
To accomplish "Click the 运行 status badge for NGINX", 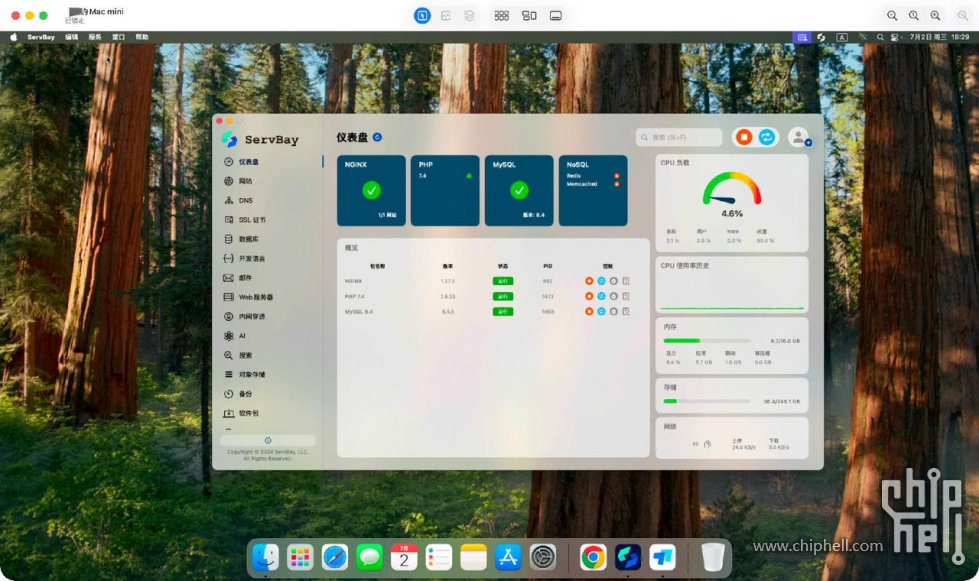I will tap(503, 281).
